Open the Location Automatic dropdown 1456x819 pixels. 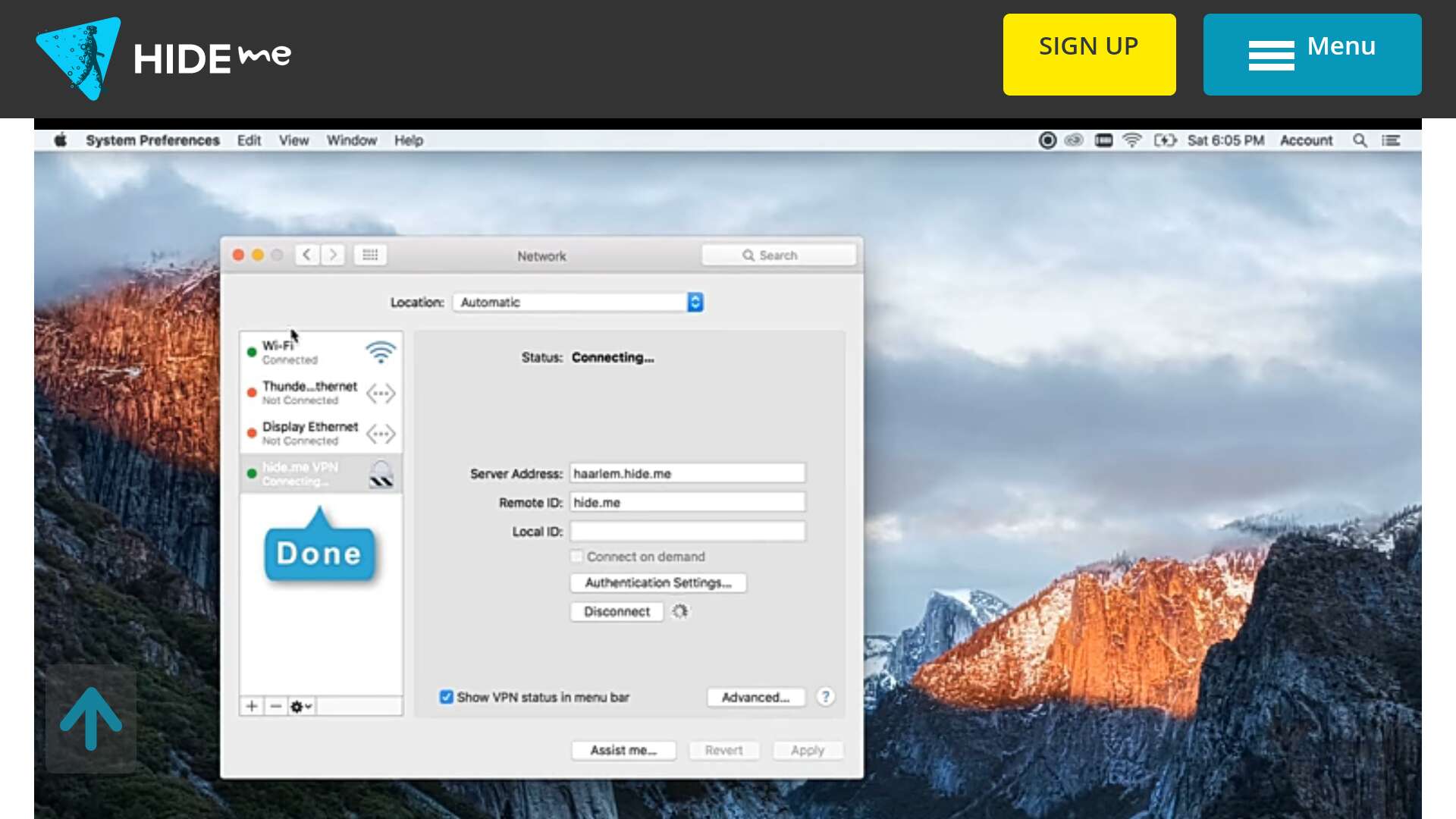[x=578, y=302]
